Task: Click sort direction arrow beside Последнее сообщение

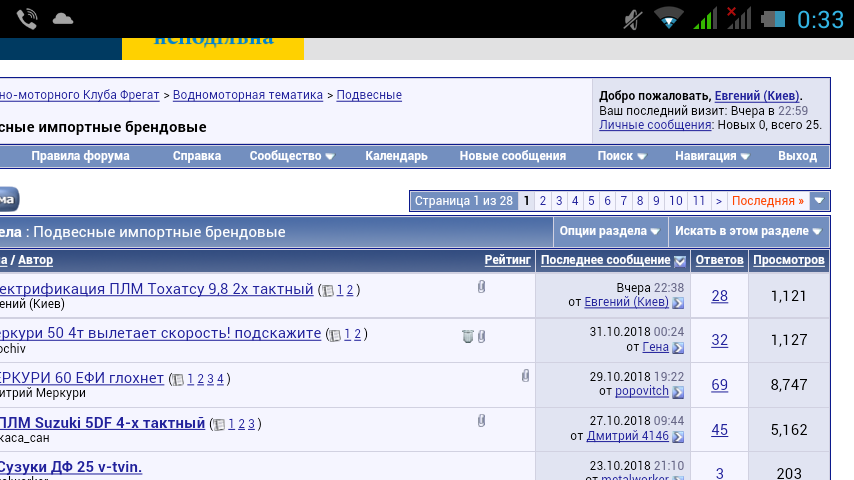Action: [x=680, y=261]
